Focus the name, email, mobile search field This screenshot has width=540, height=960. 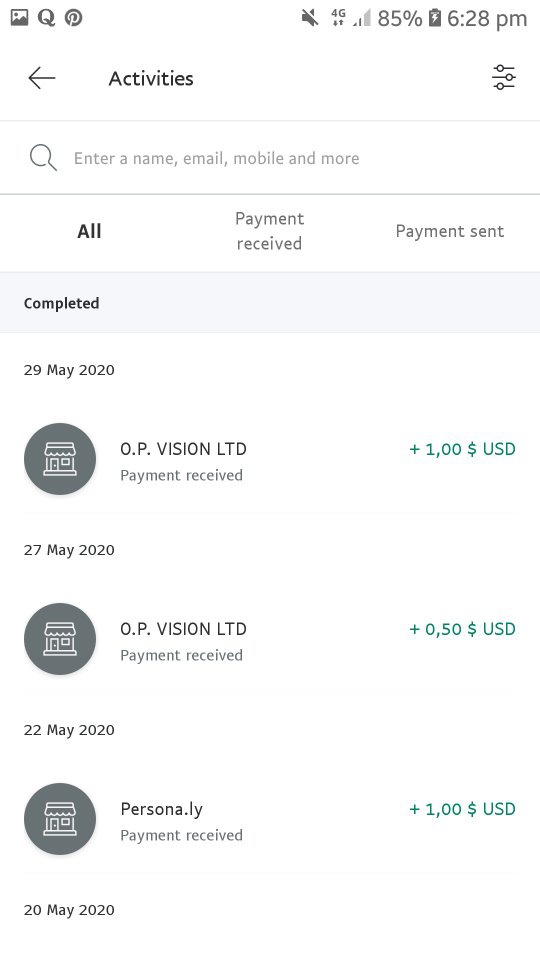(270, 158)
